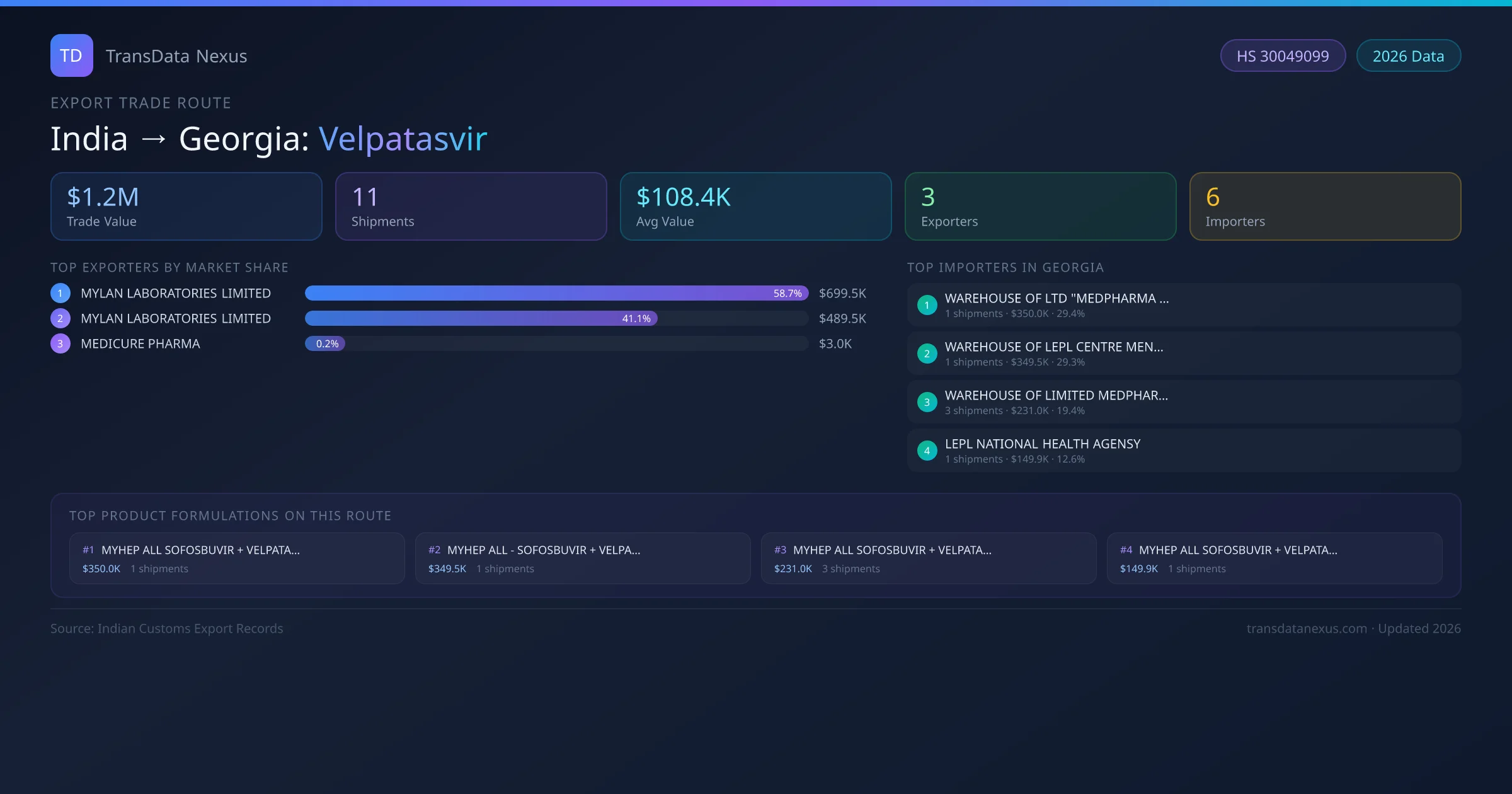
Task: Click green rank 1 importer icon
Action: (x=927, y=305)
